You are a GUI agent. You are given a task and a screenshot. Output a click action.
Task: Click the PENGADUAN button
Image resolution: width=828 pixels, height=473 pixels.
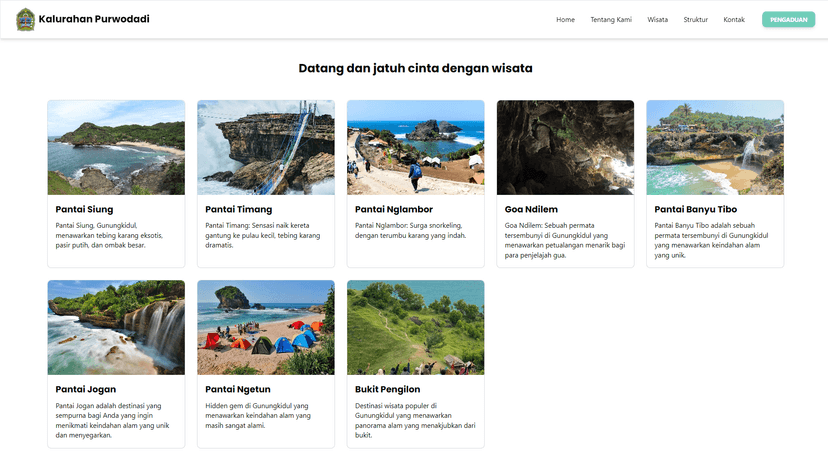coord(788,20)
